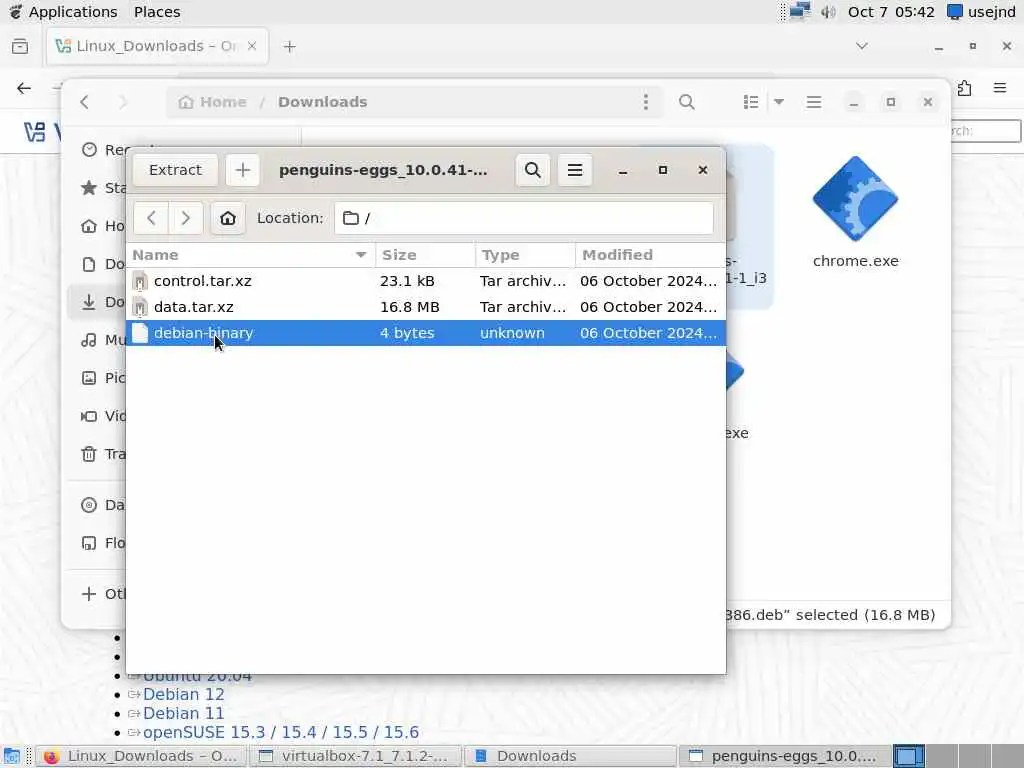Click the control.tar.xz file icon
This screenshot has width=1024, height=768.
[x=140, y=281]
